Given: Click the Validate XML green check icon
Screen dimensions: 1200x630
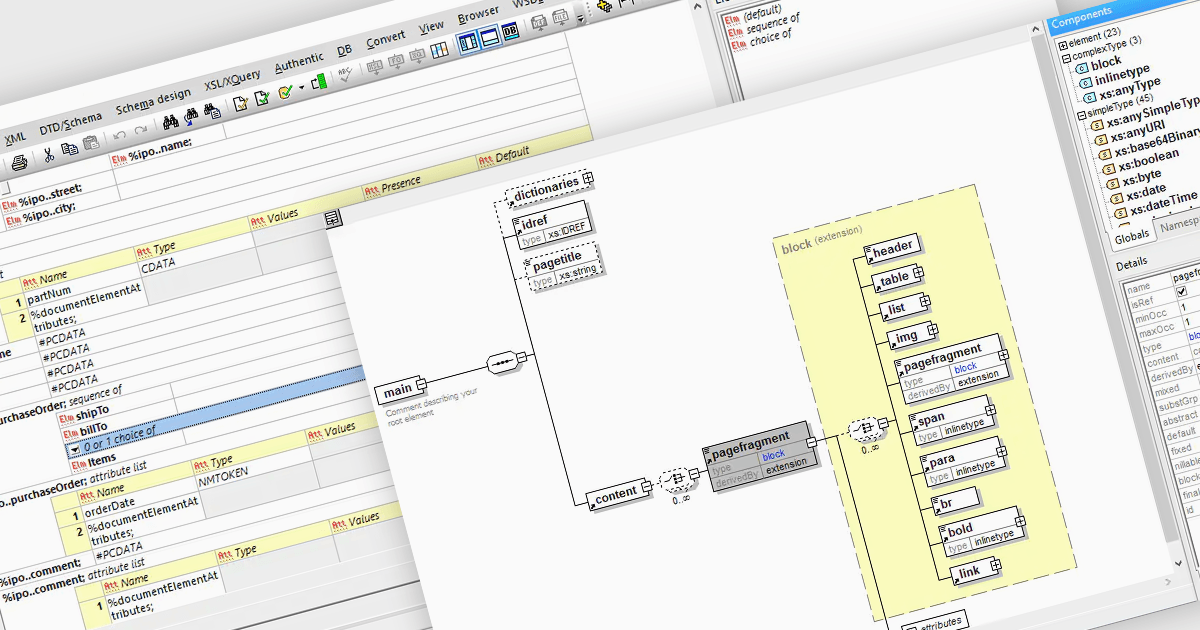Looking at the screenshot, I should coord(262,97).
